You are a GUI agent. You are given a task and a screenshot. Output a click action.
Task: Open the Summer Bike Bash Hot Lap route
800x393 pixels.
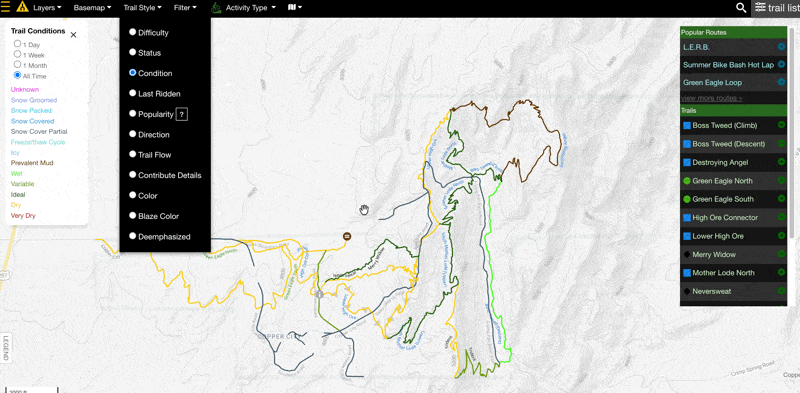tap(728, 65)
